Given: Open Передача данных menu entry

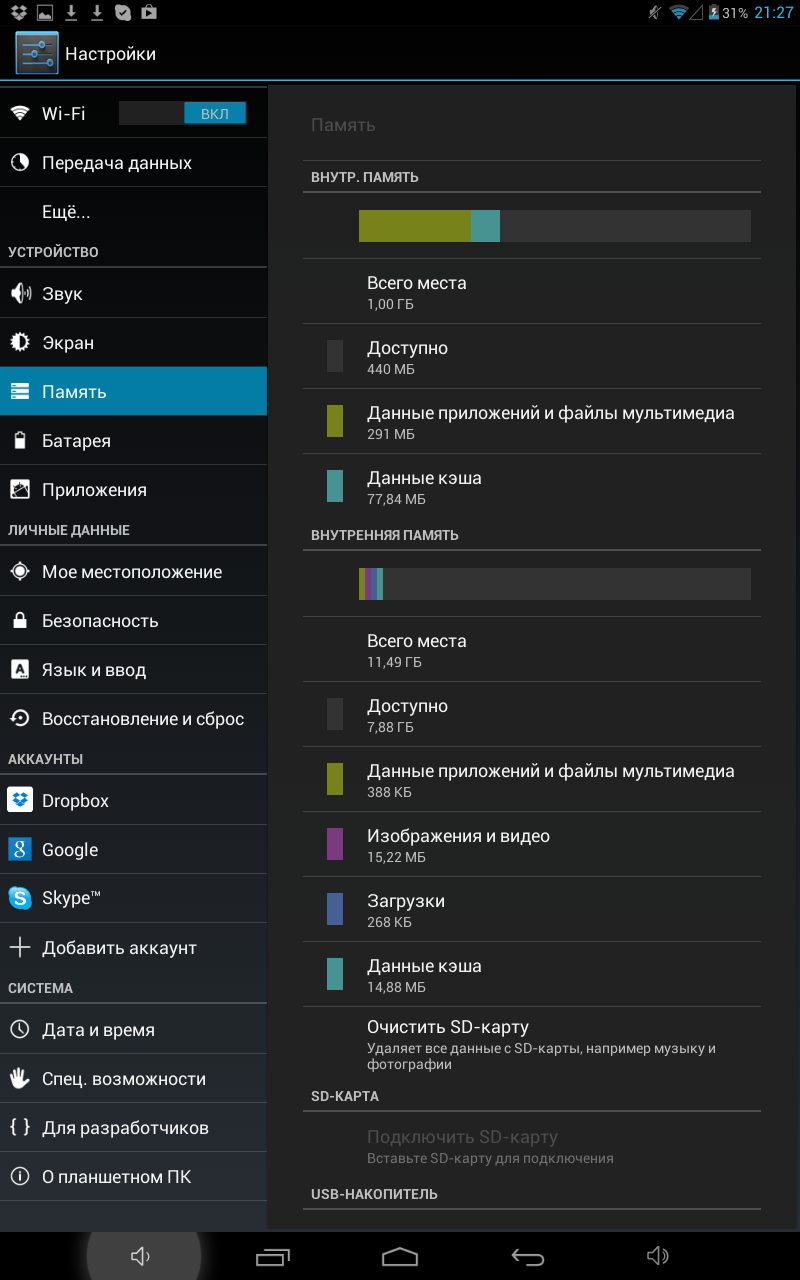Looking at the screenshot, I should click(133, 162).
